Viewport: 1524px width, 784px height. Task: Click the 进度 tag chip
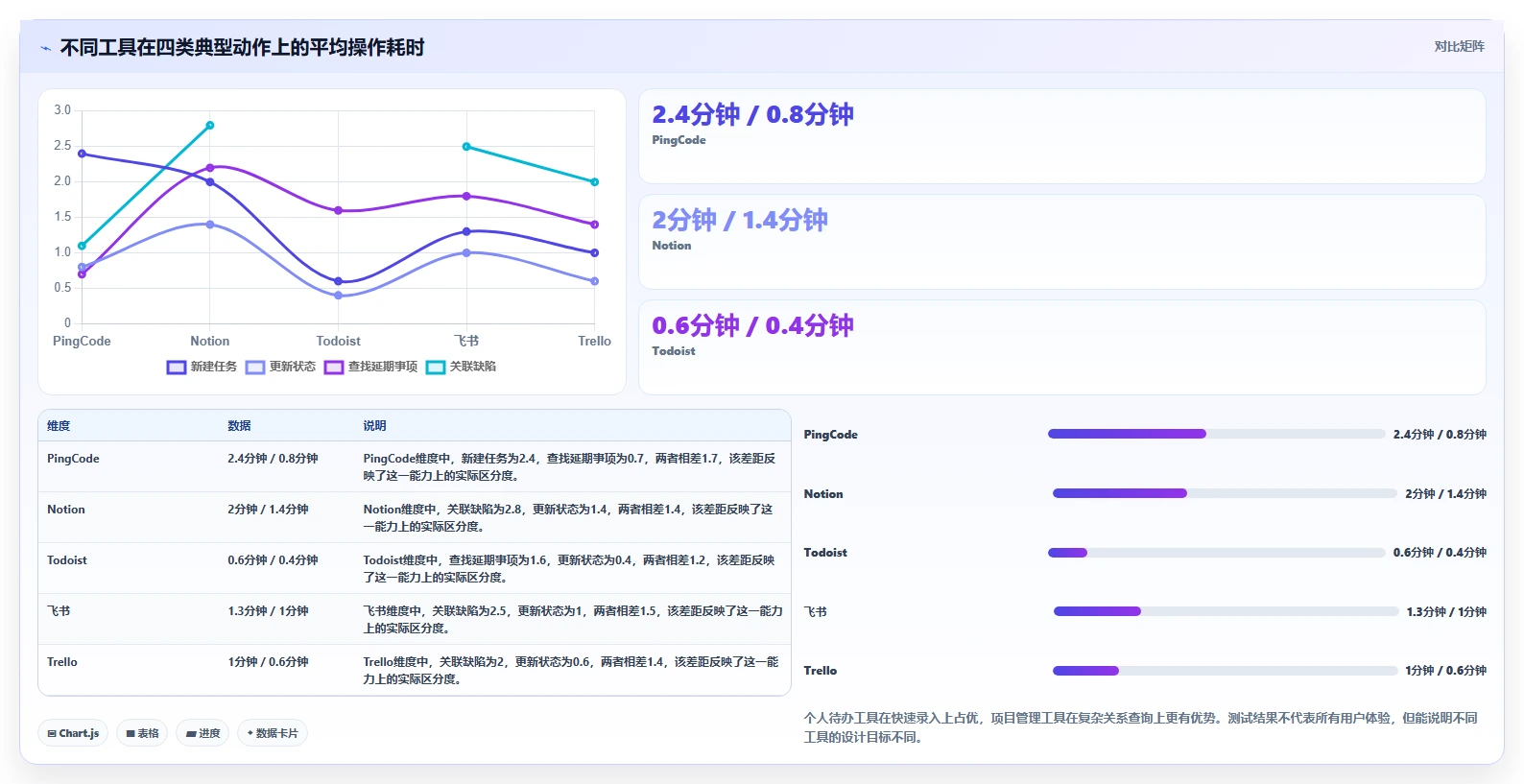point(202,733)
